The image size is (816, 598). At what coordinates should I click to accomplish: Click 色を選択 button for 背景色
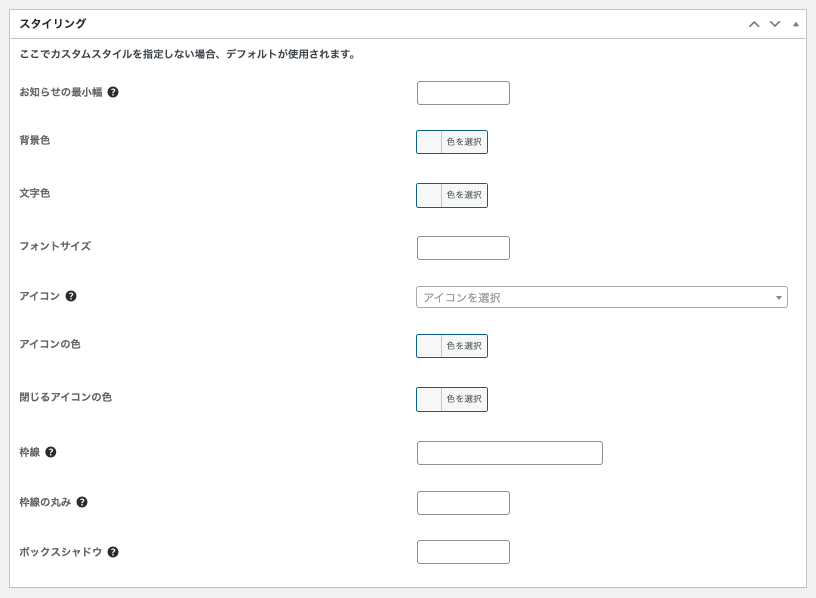464,142
